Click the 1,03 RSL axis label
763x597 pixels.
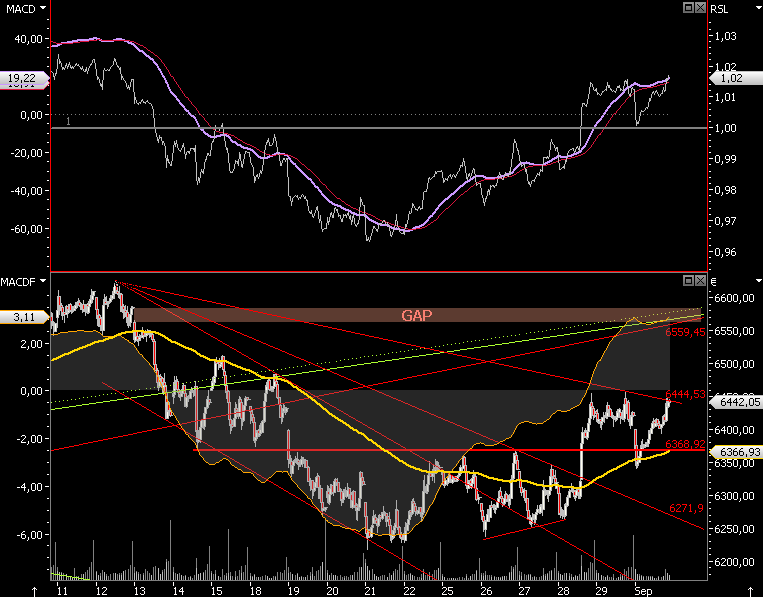coord(726,36)
